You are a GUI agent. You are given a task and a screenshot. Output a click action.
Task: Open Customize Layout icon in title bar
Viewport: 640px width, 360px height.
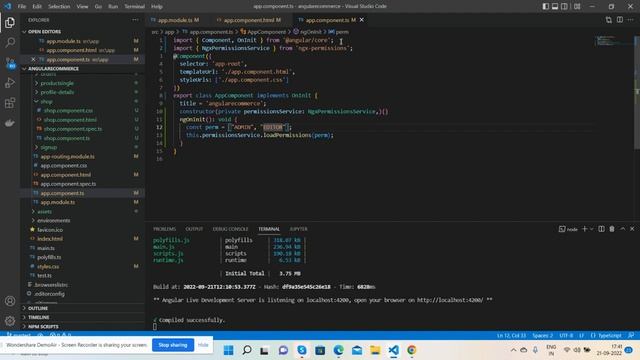577,6
